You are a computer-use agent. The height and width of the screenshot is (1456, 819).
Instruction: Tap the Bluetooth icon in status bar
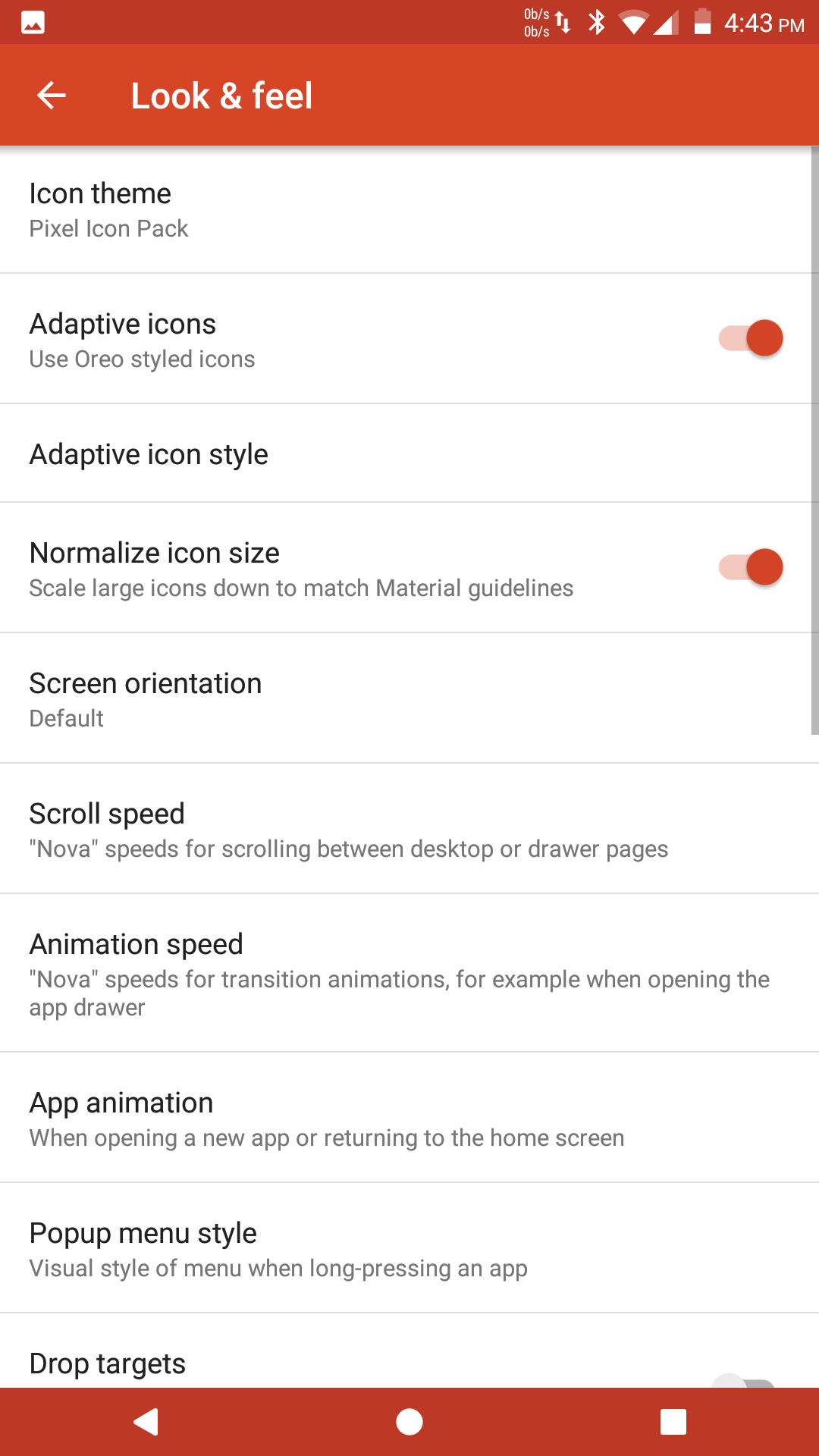pos(598,23)
